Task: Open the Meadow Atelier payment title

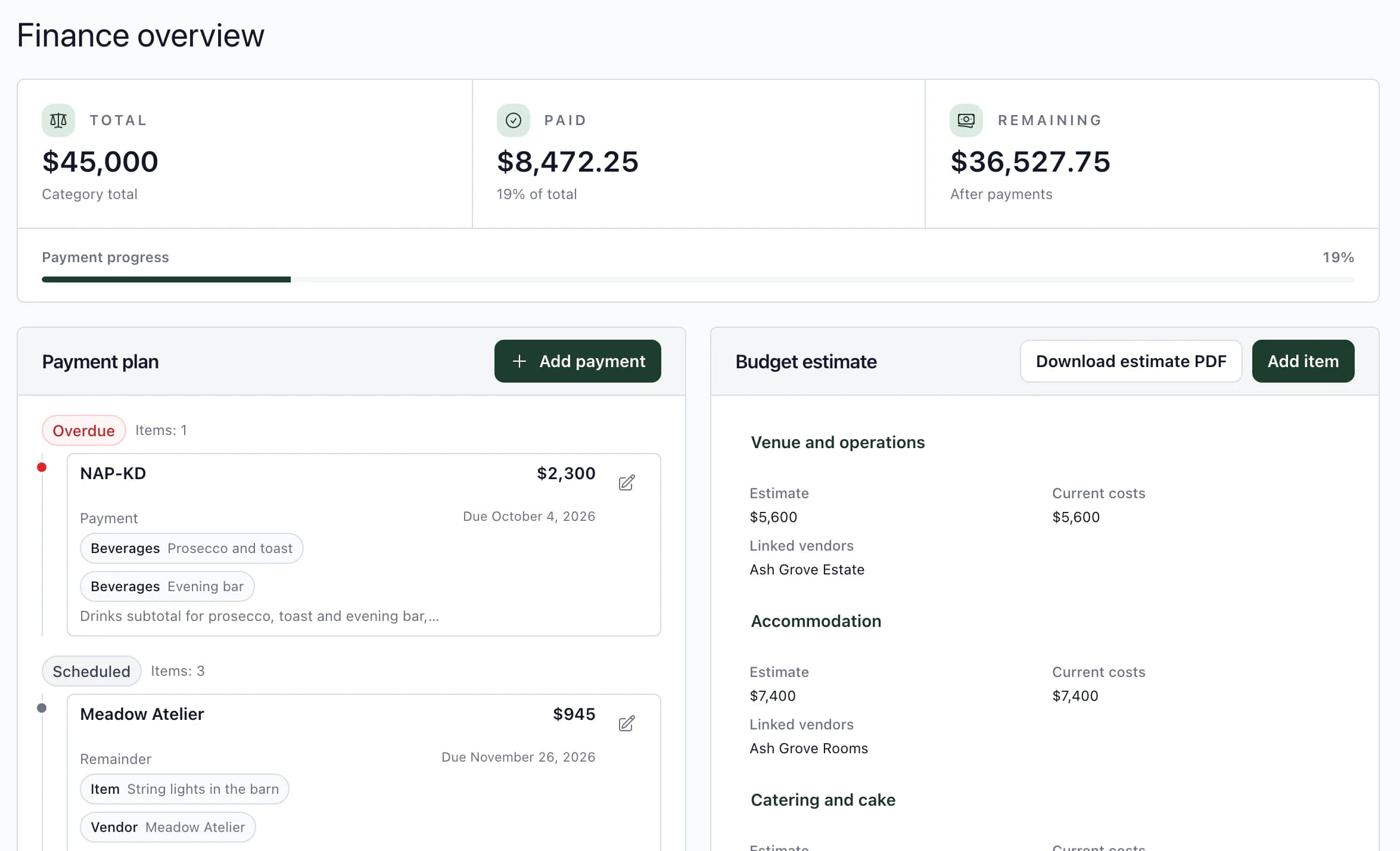Action: 142,714
